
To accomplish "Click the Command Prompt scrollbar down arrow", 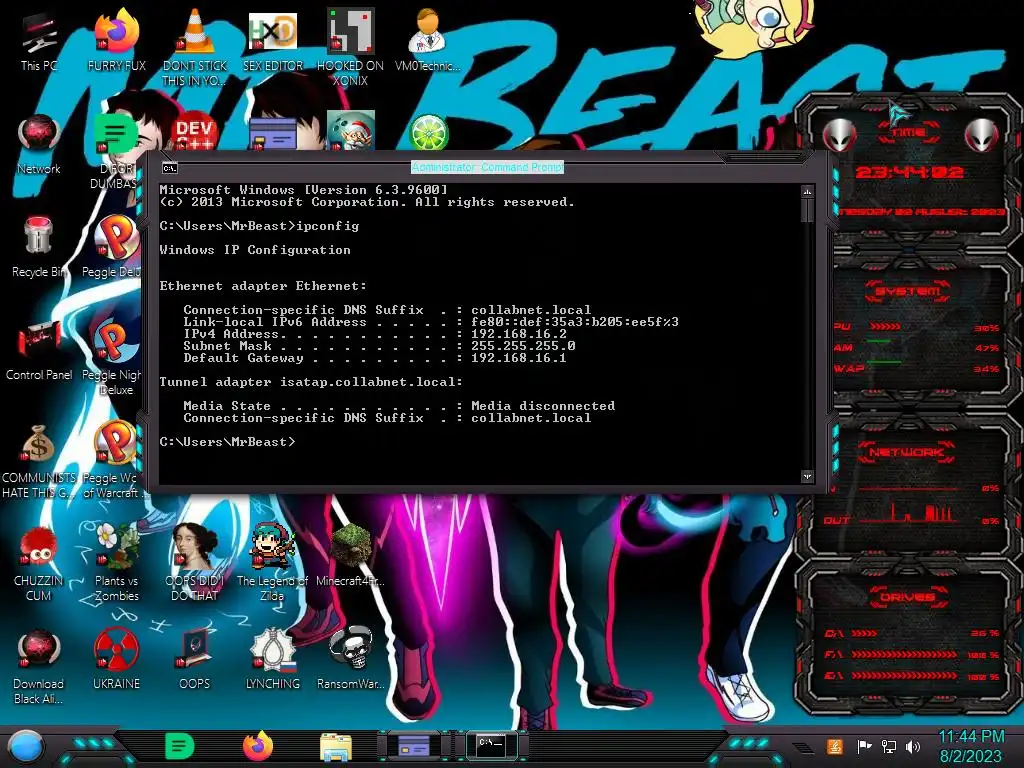I will pyautogui.click(x=807, y=477).
